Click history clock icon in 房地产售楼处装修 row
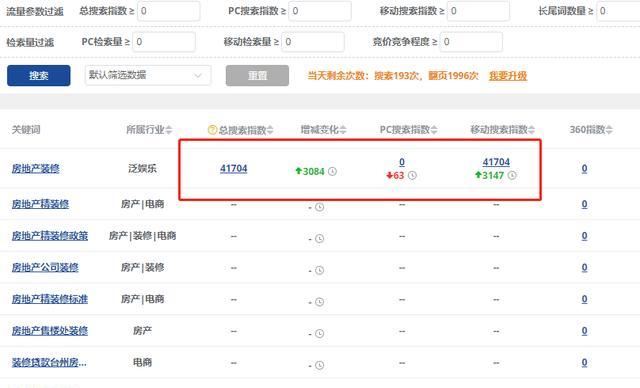640x388 pixels. click(320, 334)
